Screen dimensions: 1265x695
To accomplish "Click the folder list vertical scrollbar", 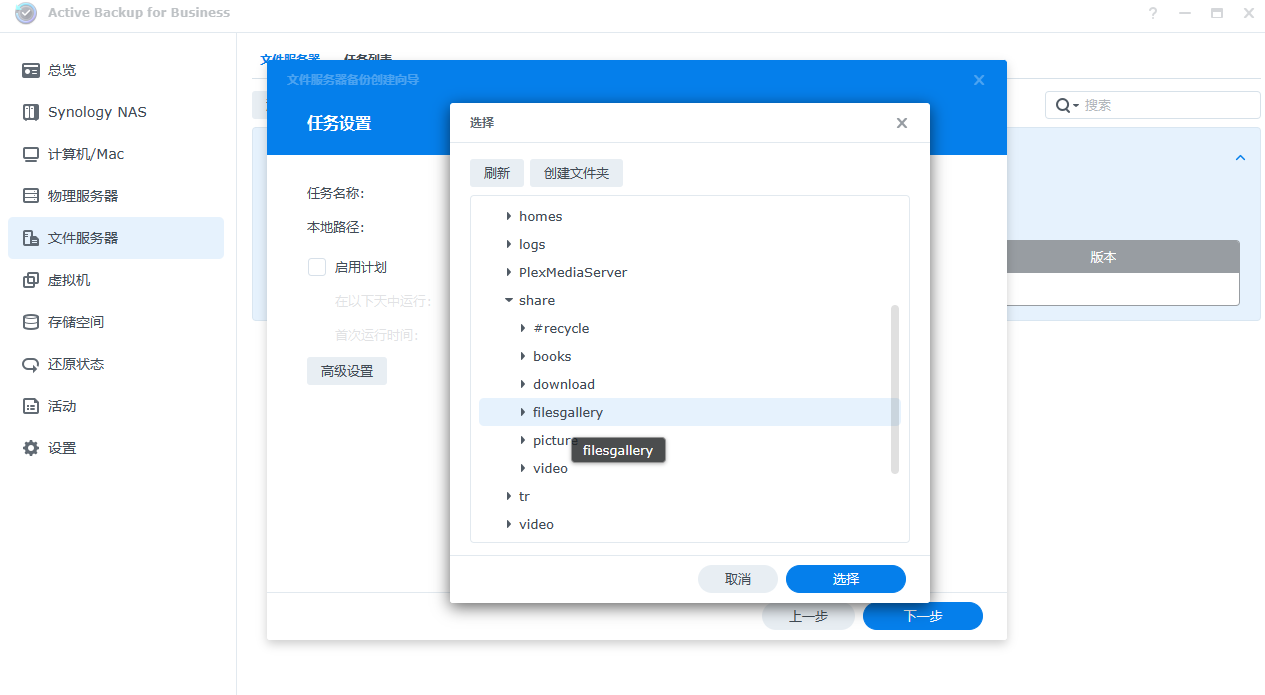I will point(895,390).
